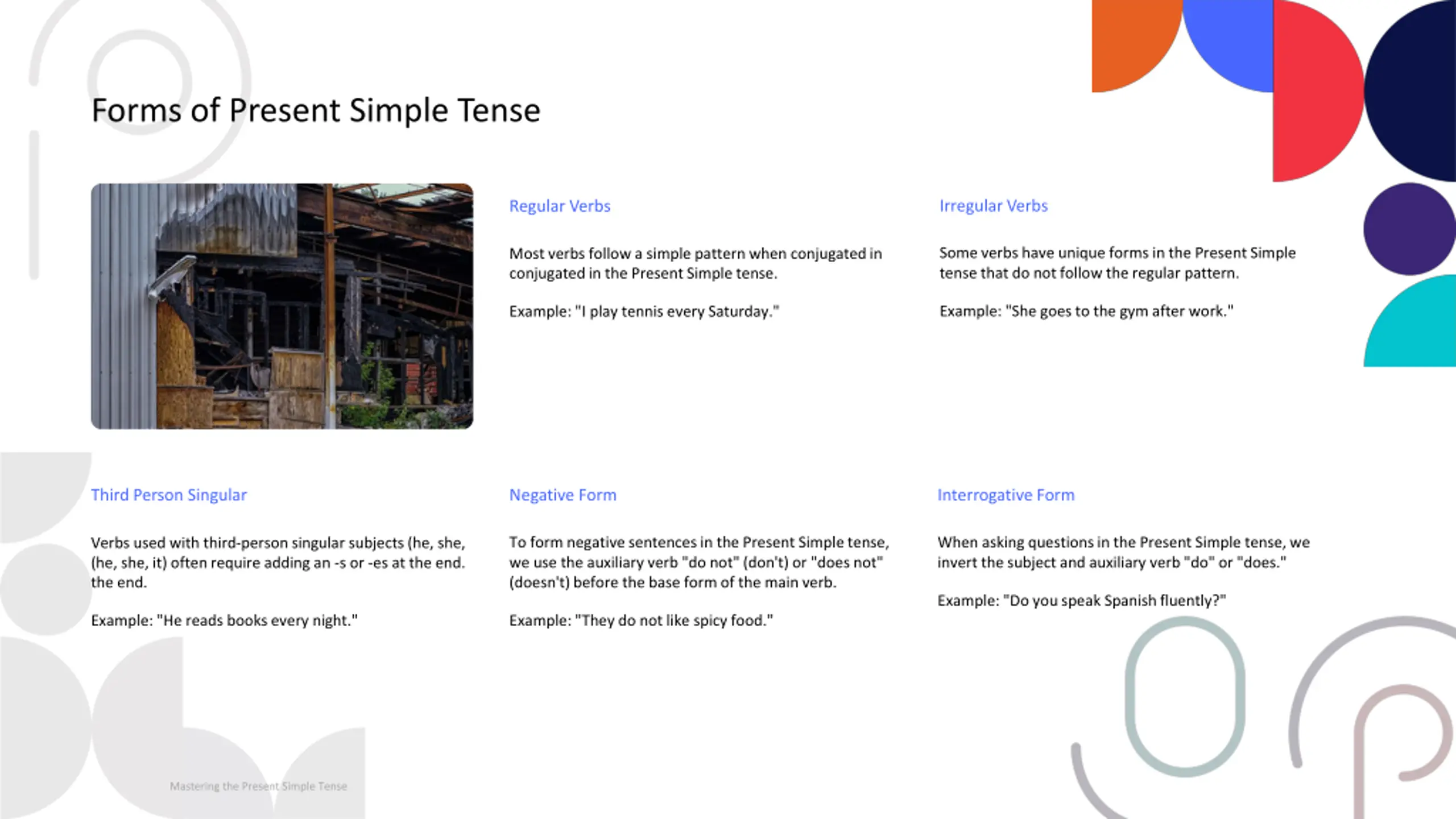Click example 'Do you speak Spanish fluently?'
The height and width of the screenshot is (819, 1456).
[x=1082, y=601]
